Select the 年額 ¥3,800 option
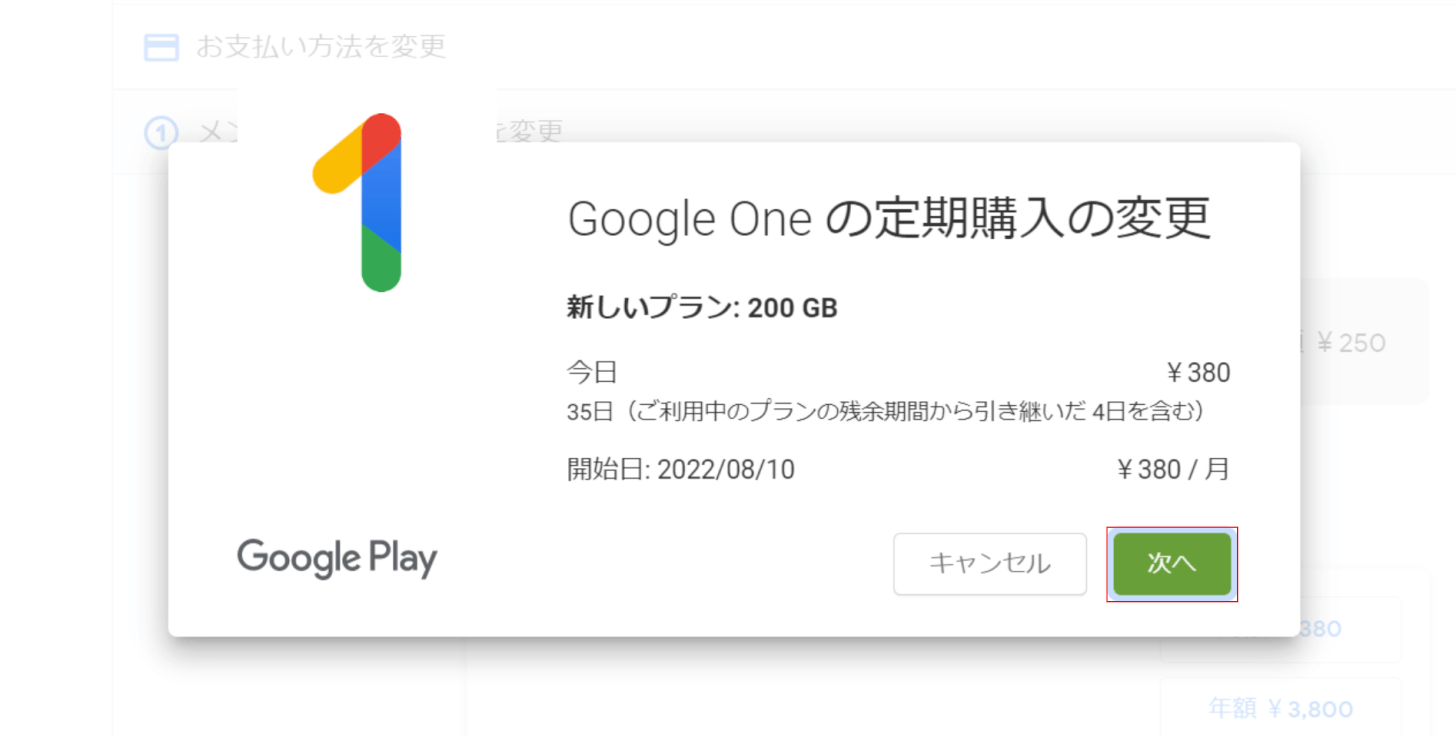 (1280, 709)
